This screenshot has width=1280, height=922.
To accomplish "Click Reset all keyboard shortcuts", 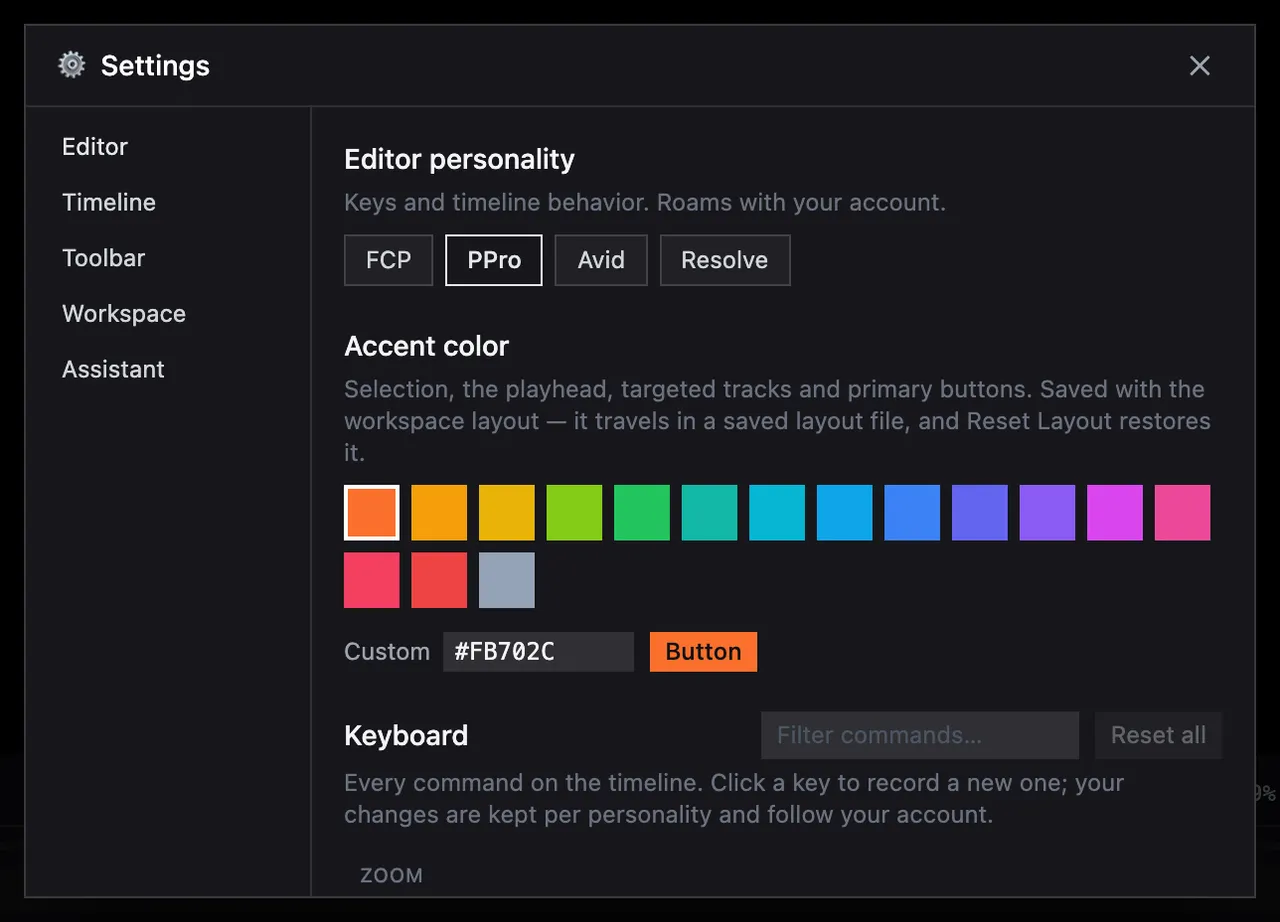I will click(1158, 735).
